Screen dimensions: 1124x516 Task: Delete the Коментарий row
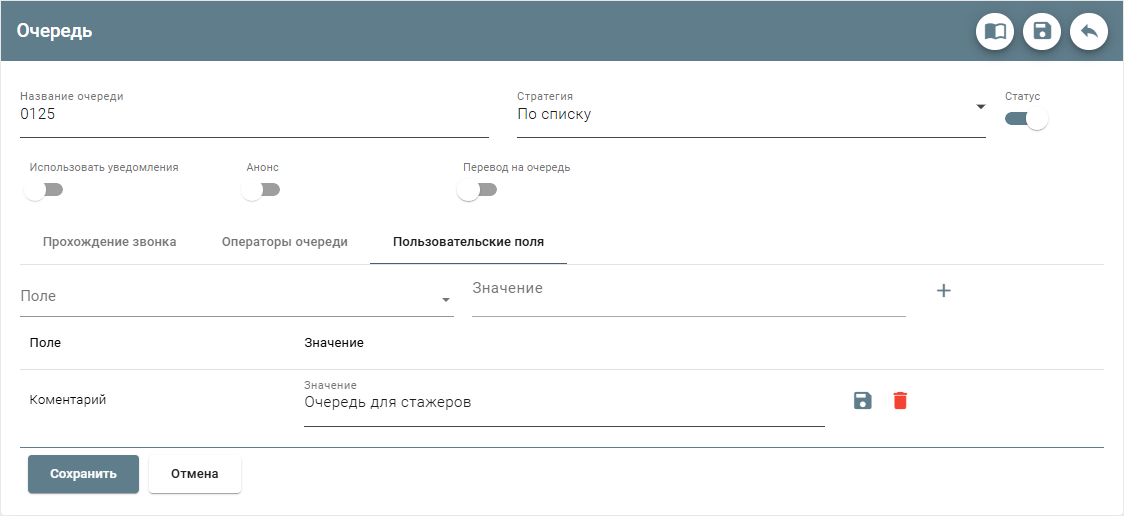(900, 401)
